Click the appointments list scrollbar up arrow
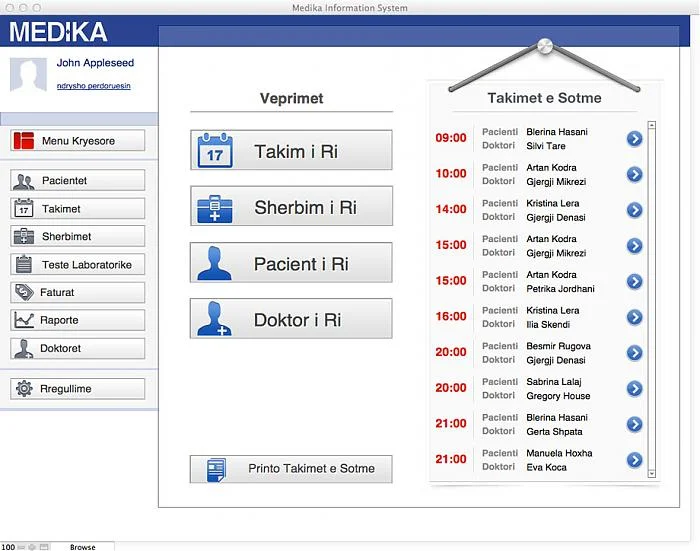The width and height of the screenshot is (700, 551). [652, 125]
